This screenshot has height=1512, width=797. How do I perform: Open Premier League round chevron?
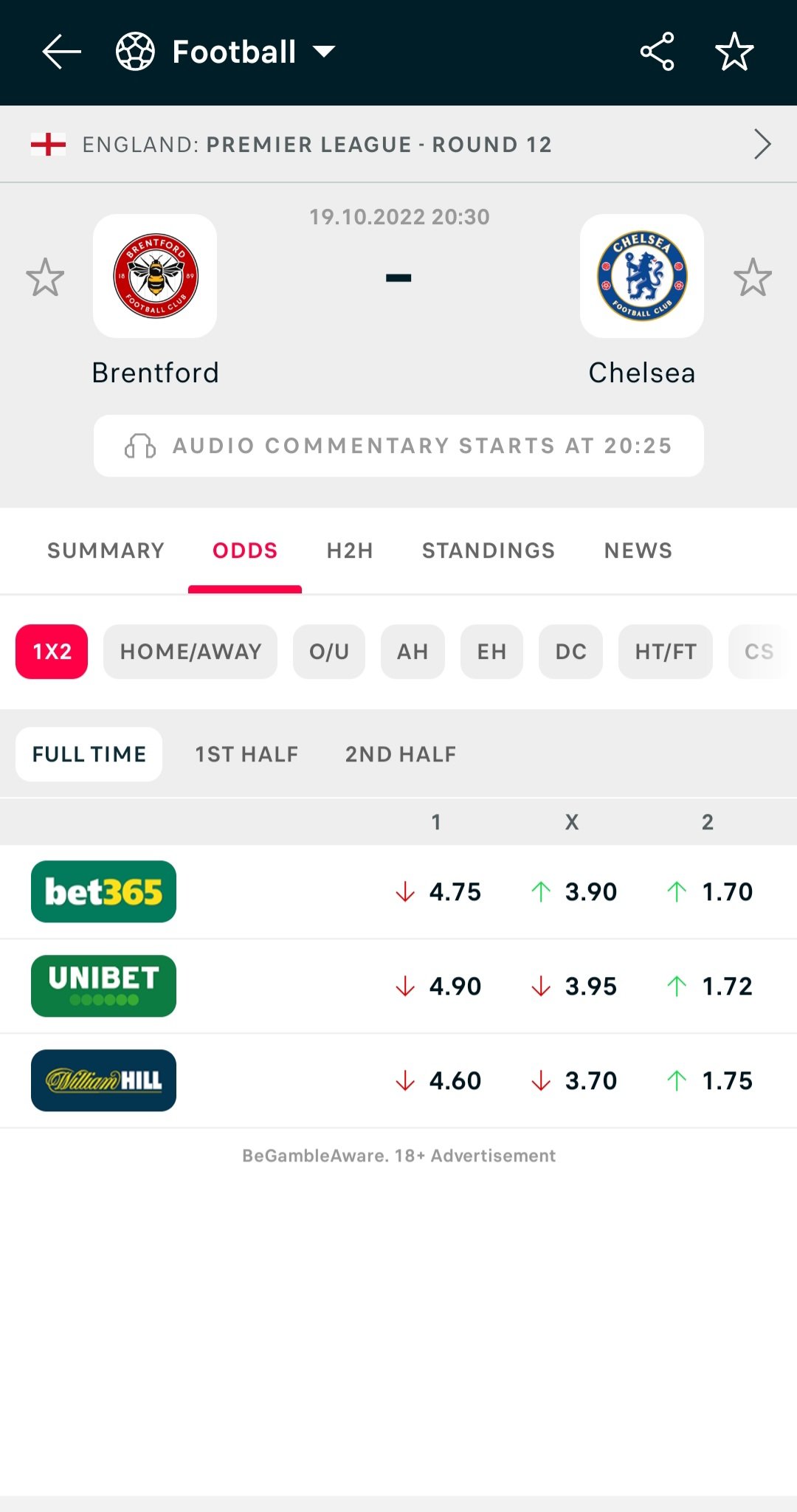click(762, 144)
